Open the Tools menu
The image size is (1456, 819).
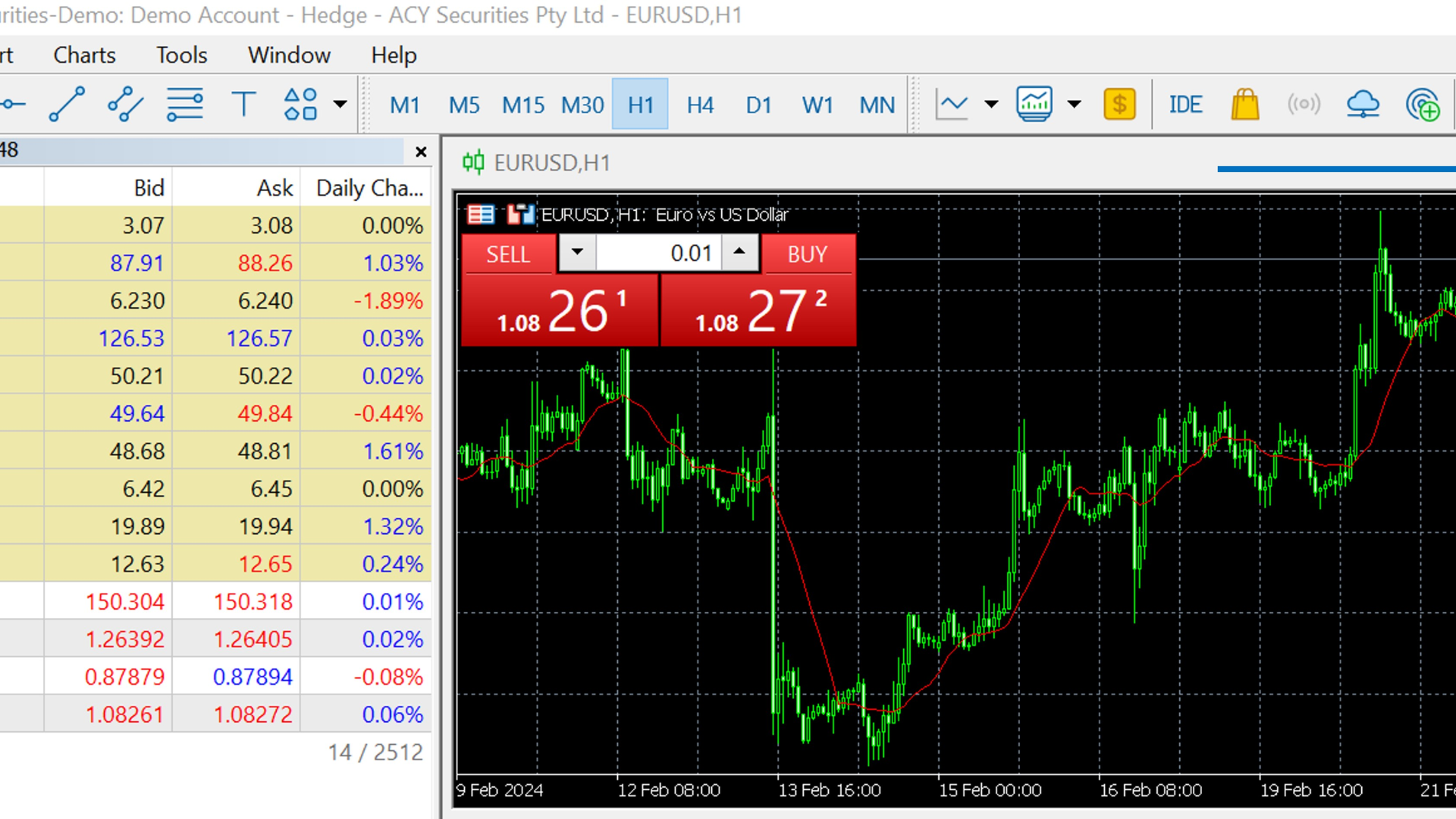coord(181,55)
